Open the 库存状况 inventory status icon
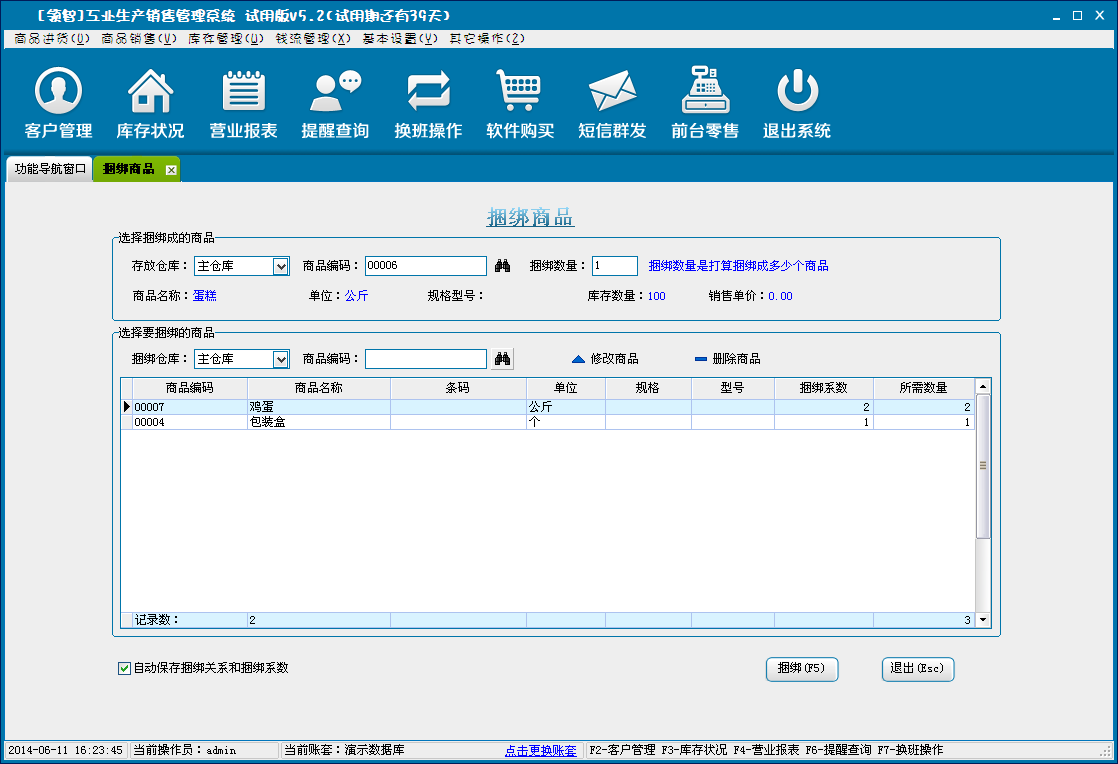Screen dimensions: 1118x764 click(150, 102)
